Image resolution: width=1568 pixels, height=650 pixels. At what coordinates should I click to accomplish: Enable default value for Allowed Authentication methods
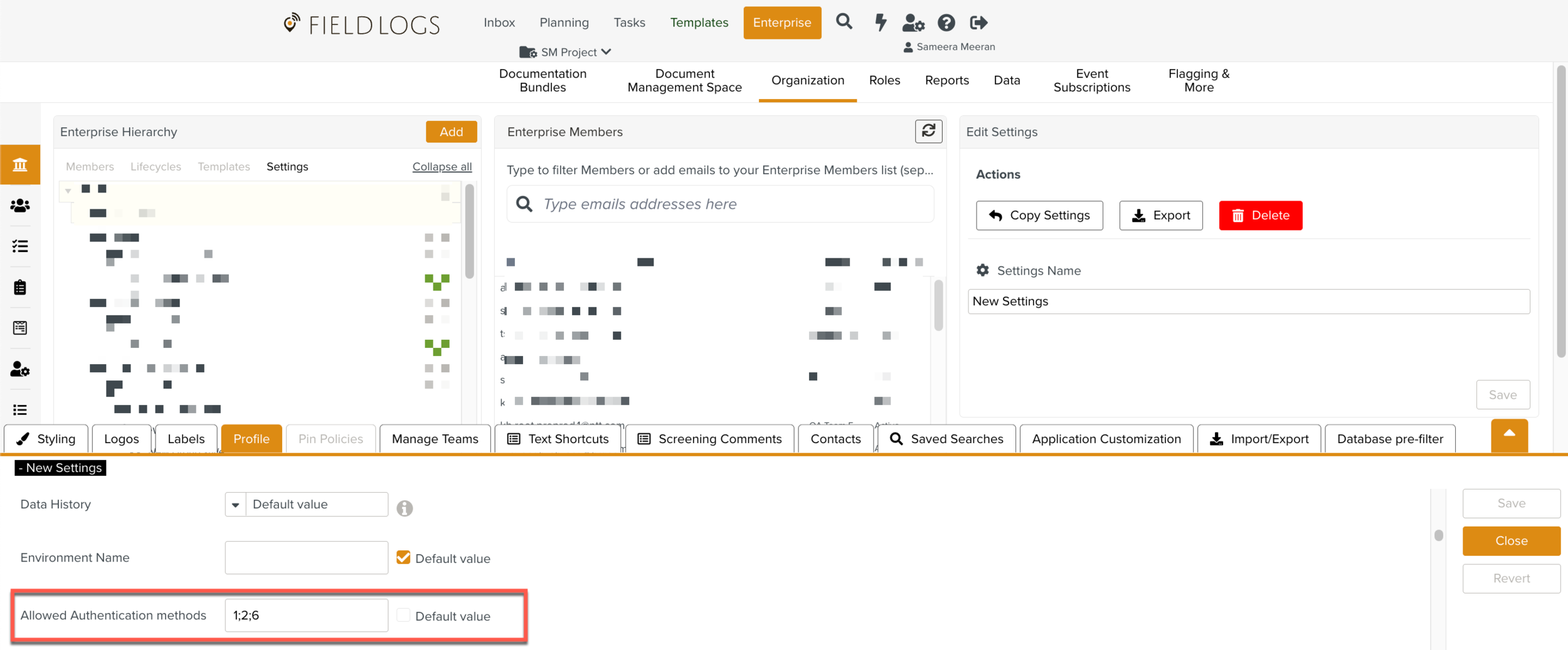[x=403, y=615]
